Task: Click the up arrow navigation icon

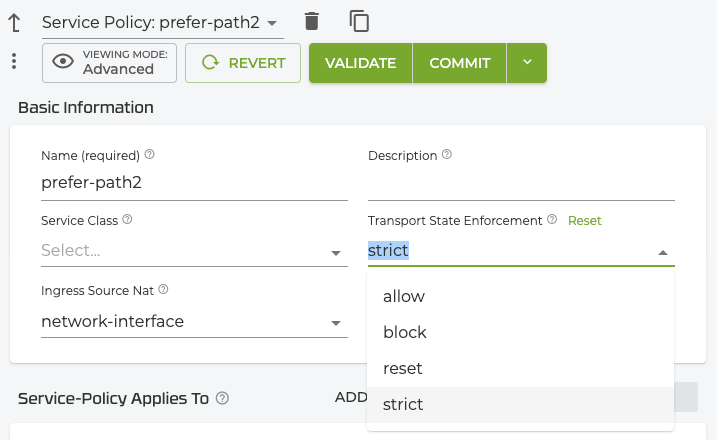Action: pyautogui.click(x=14, y=21)
